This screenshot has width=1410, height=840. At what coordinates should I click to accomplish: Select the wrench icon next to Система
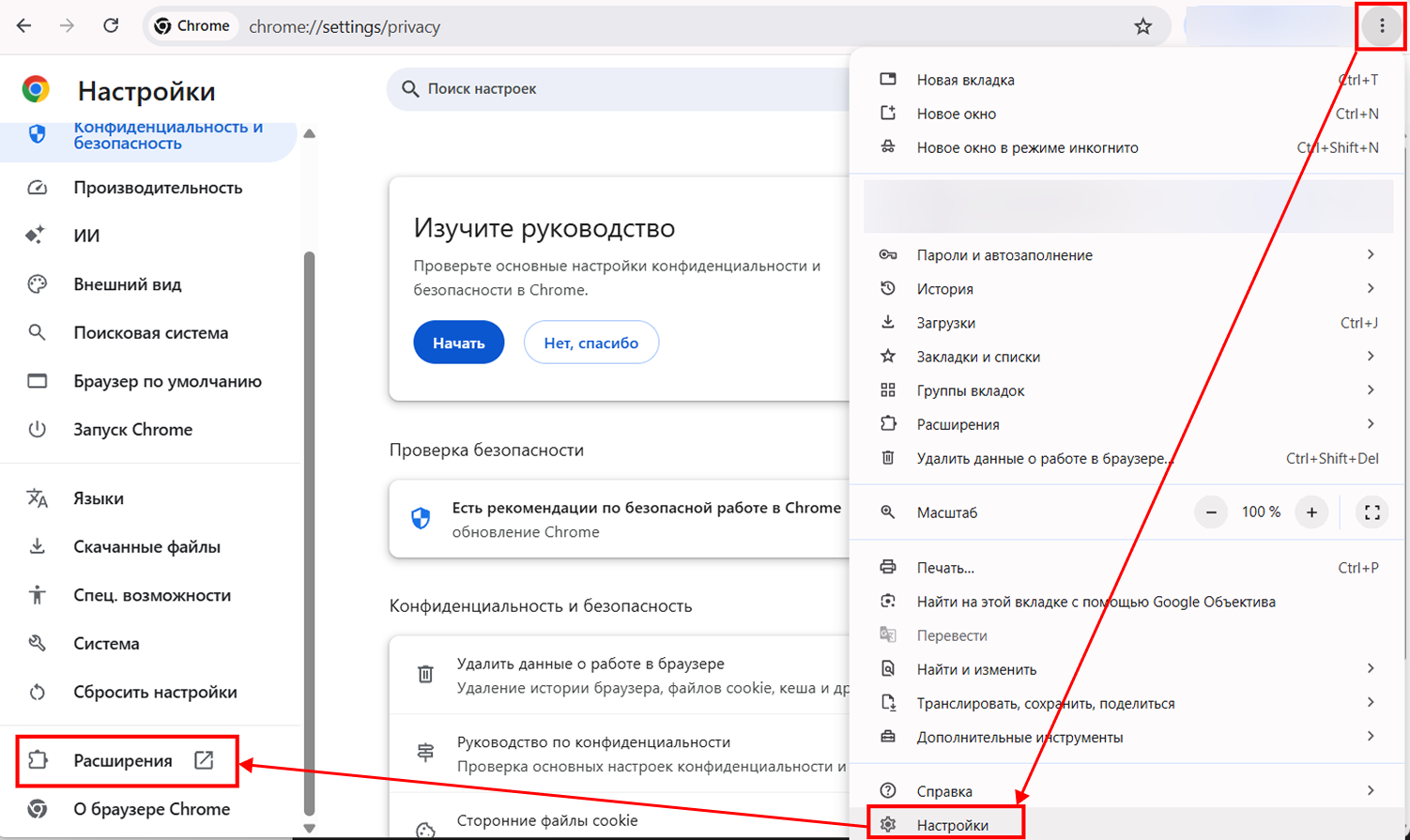point(37,643)
